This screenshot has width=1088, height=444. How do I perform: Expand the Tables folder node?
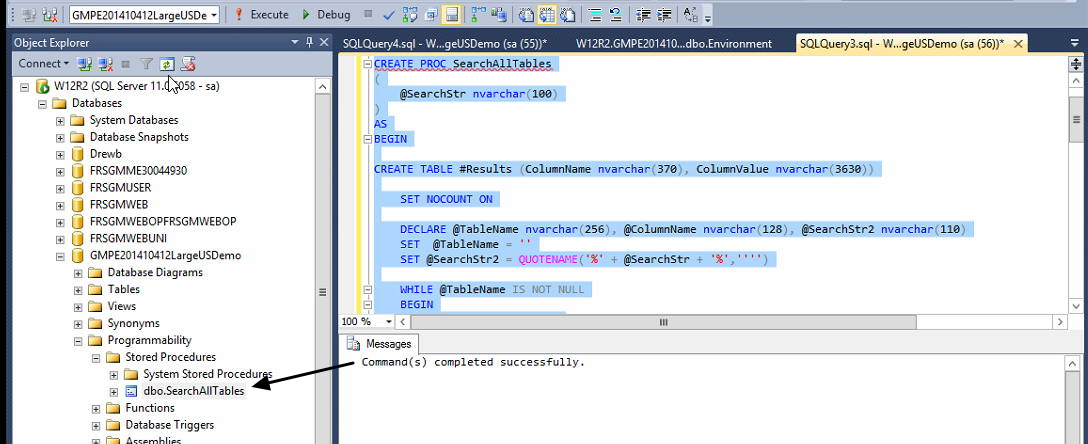[x=78, y=289]
